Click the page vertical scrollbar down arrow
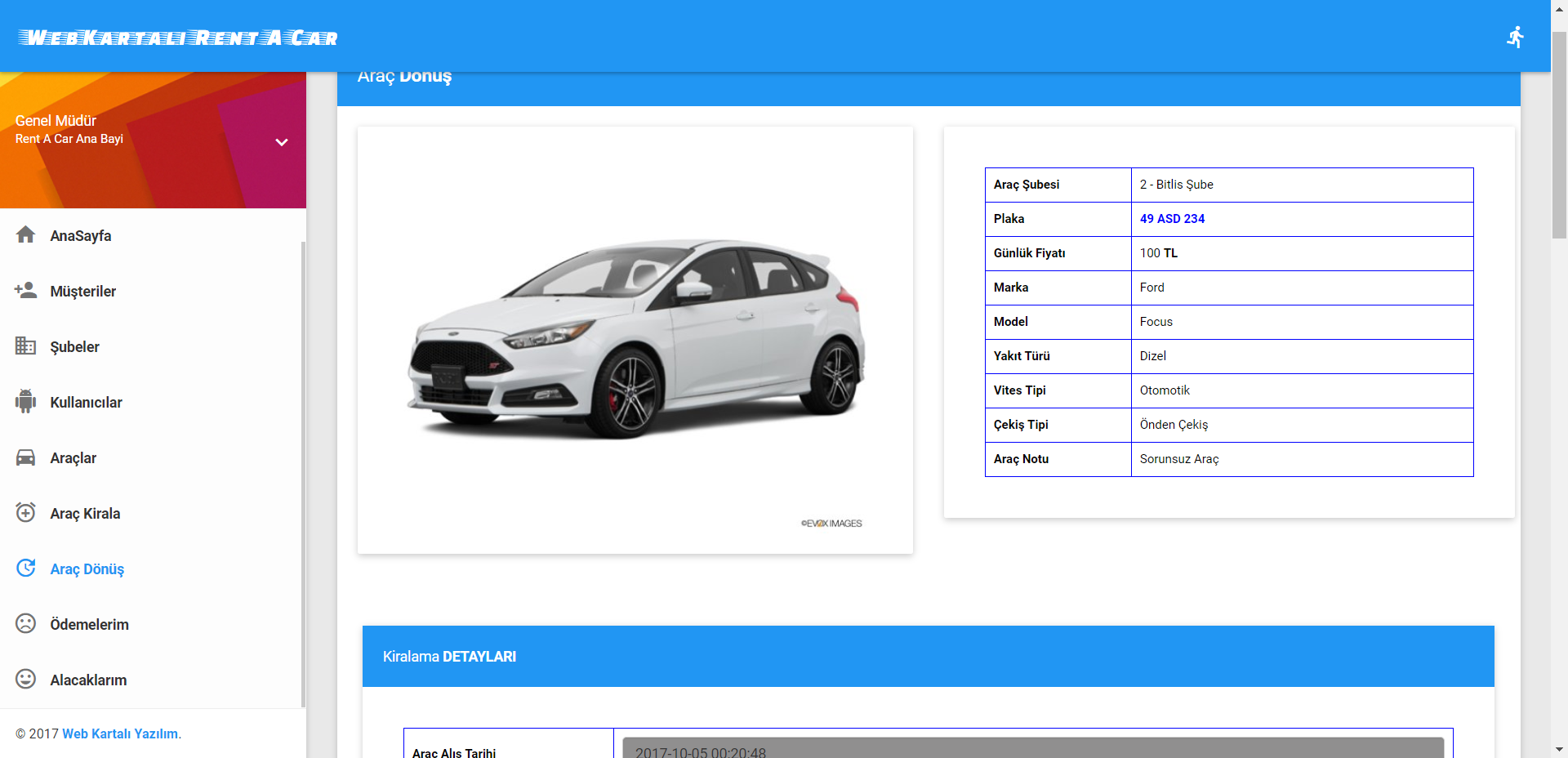 point(1559,749)
